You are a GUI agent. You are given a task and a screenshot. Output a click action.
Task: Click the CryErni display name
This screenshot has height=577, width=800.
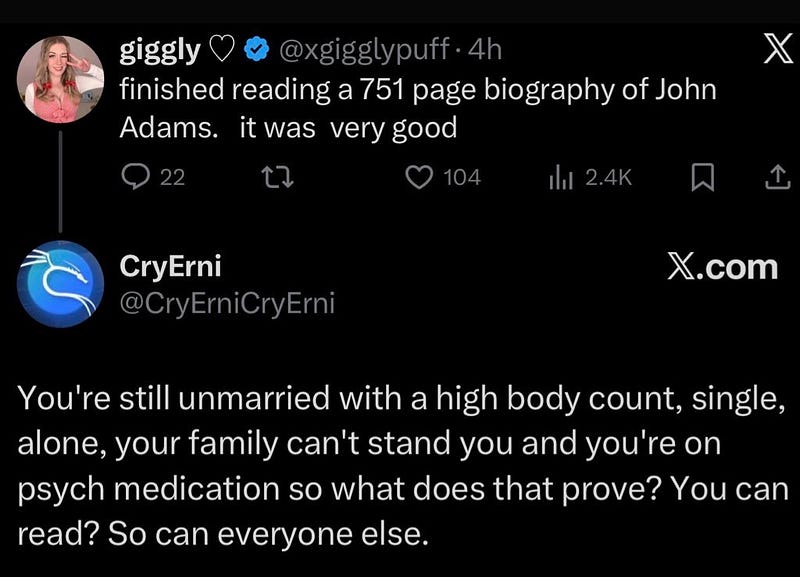click(x=170, y=266)
